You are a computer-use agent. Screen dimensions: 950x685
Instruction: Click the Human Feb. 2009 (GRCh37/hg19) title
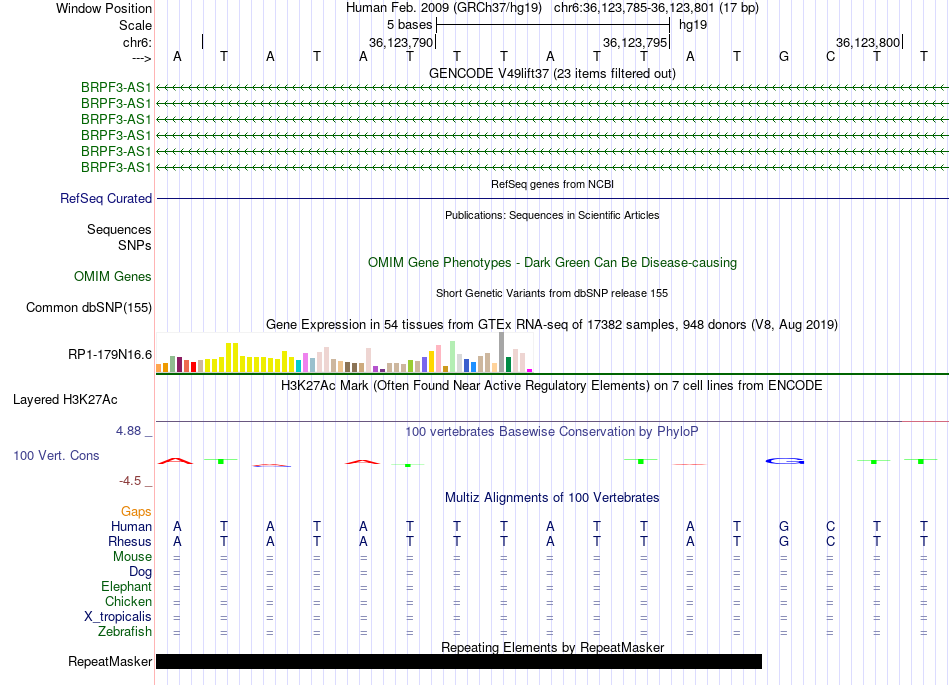(x=445, y=8)
